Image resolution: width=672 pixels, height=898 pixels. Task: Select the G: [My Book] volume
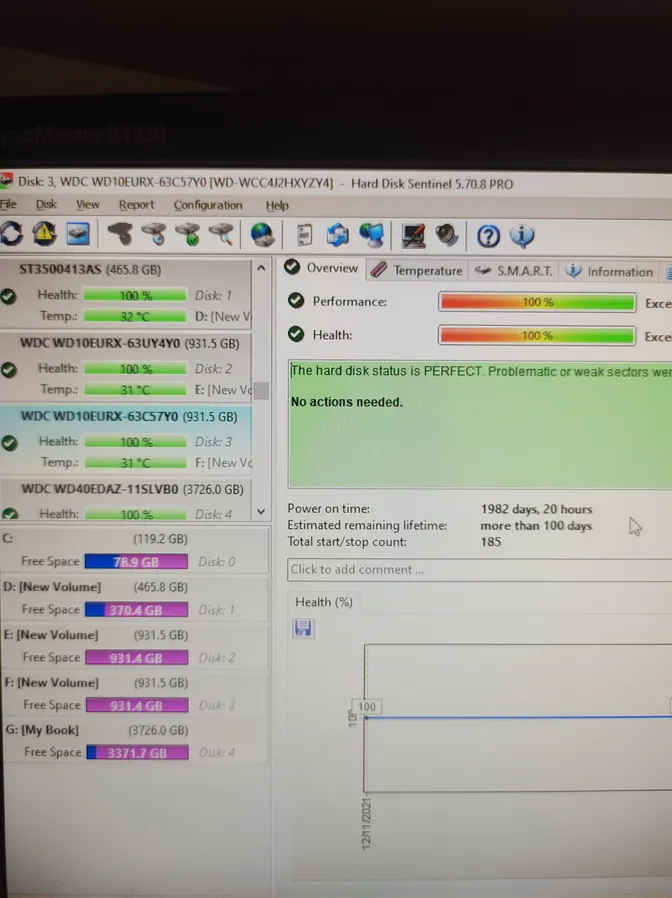[135, 741]
